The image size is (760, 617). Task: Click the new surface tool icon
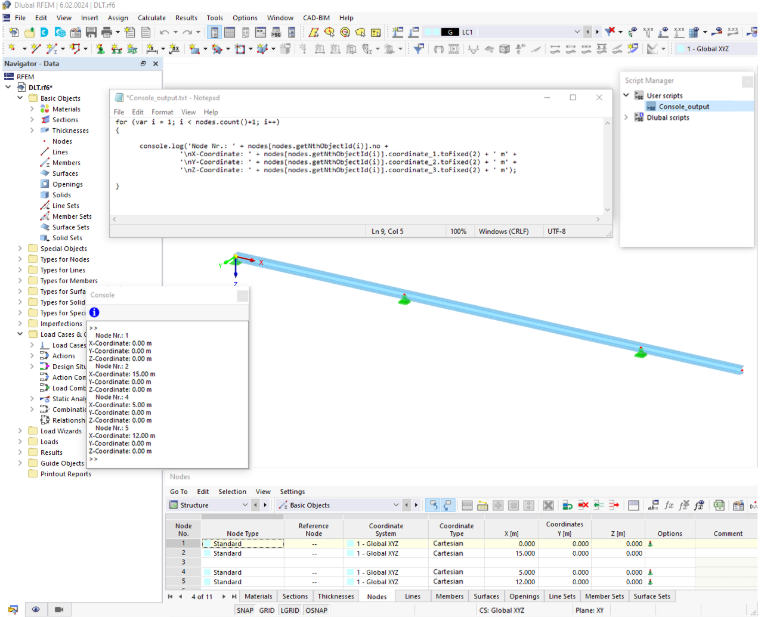tap(195, 49)
